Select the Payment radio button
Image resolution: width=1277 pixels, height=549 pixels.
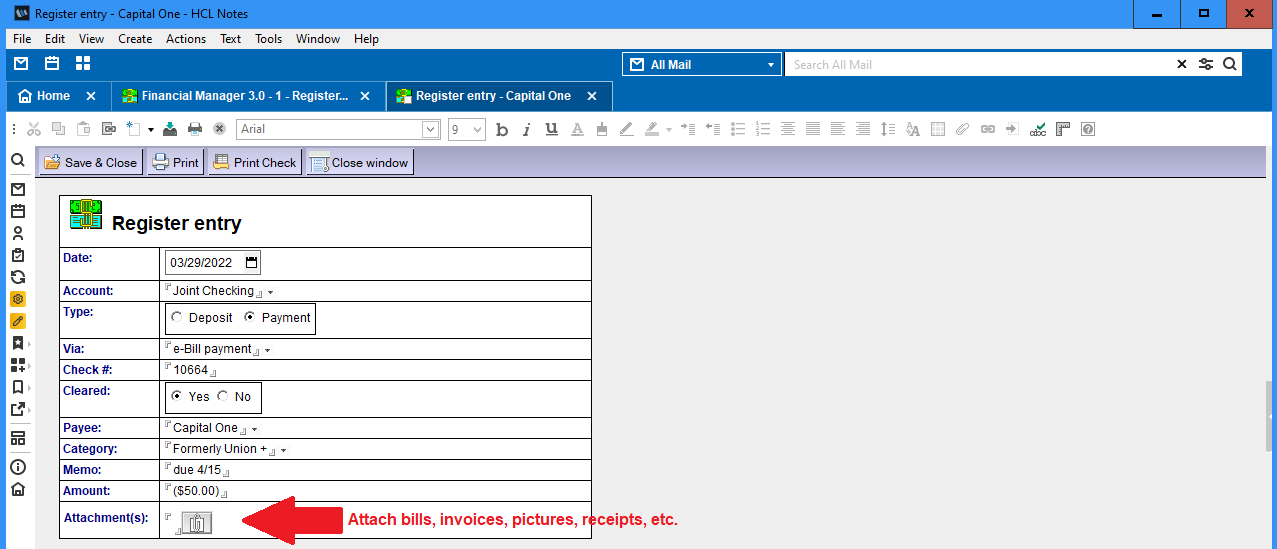coord(250,318)
